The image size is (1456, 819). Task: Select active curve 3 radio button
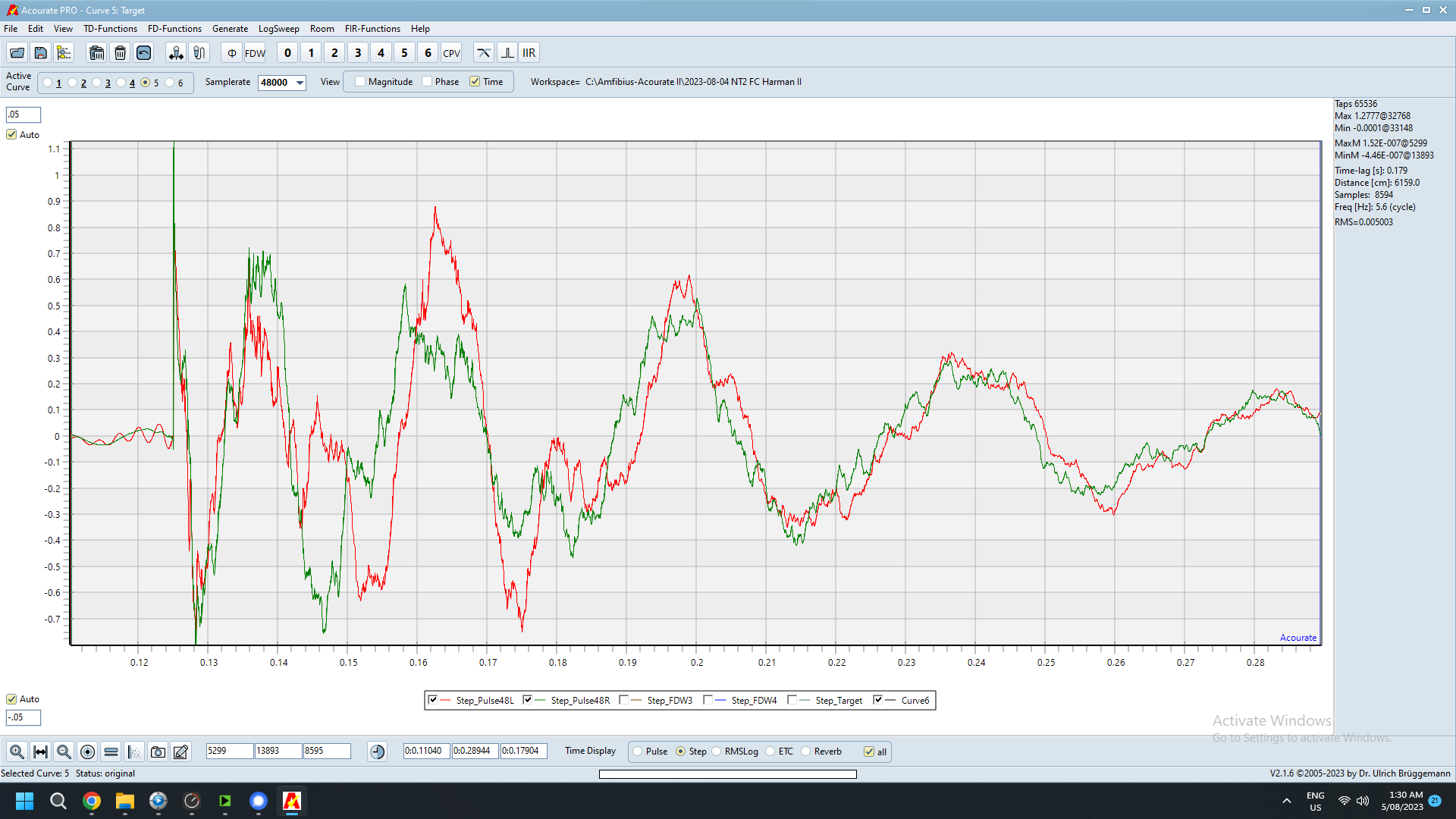pos(97,83)
